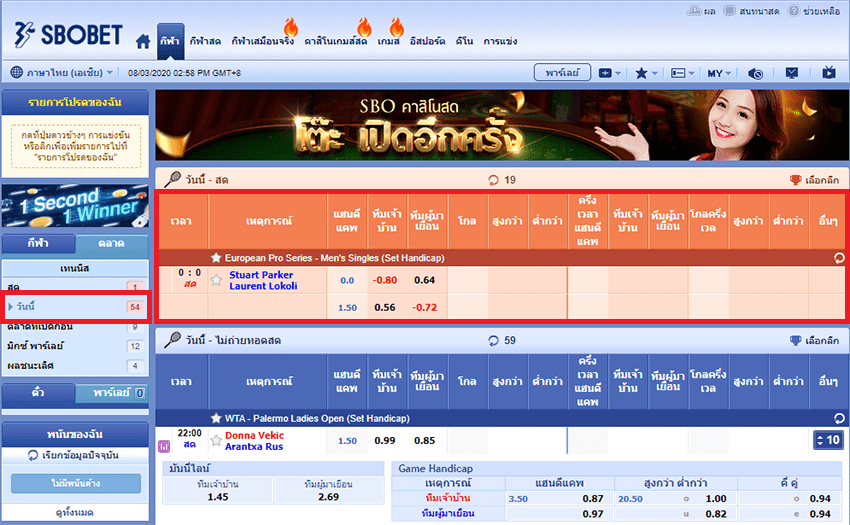This screenshot has height=525, width=850.
Task: Switch to the พาร์เลย์ 0 slip tab
Action: point(111,392)
